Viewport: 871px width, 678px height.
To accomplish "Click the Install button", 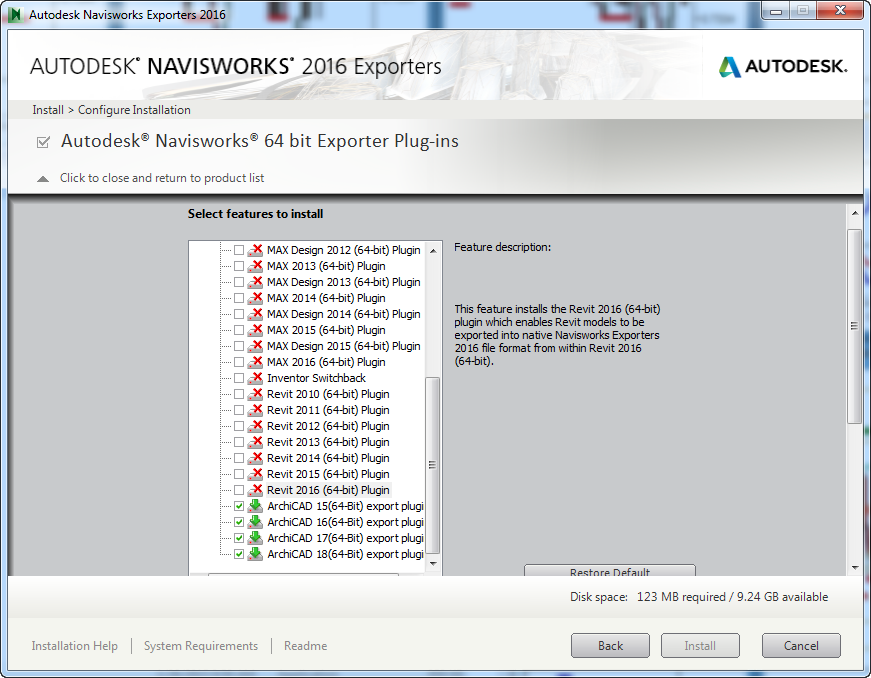I will [x=700, y=646].
